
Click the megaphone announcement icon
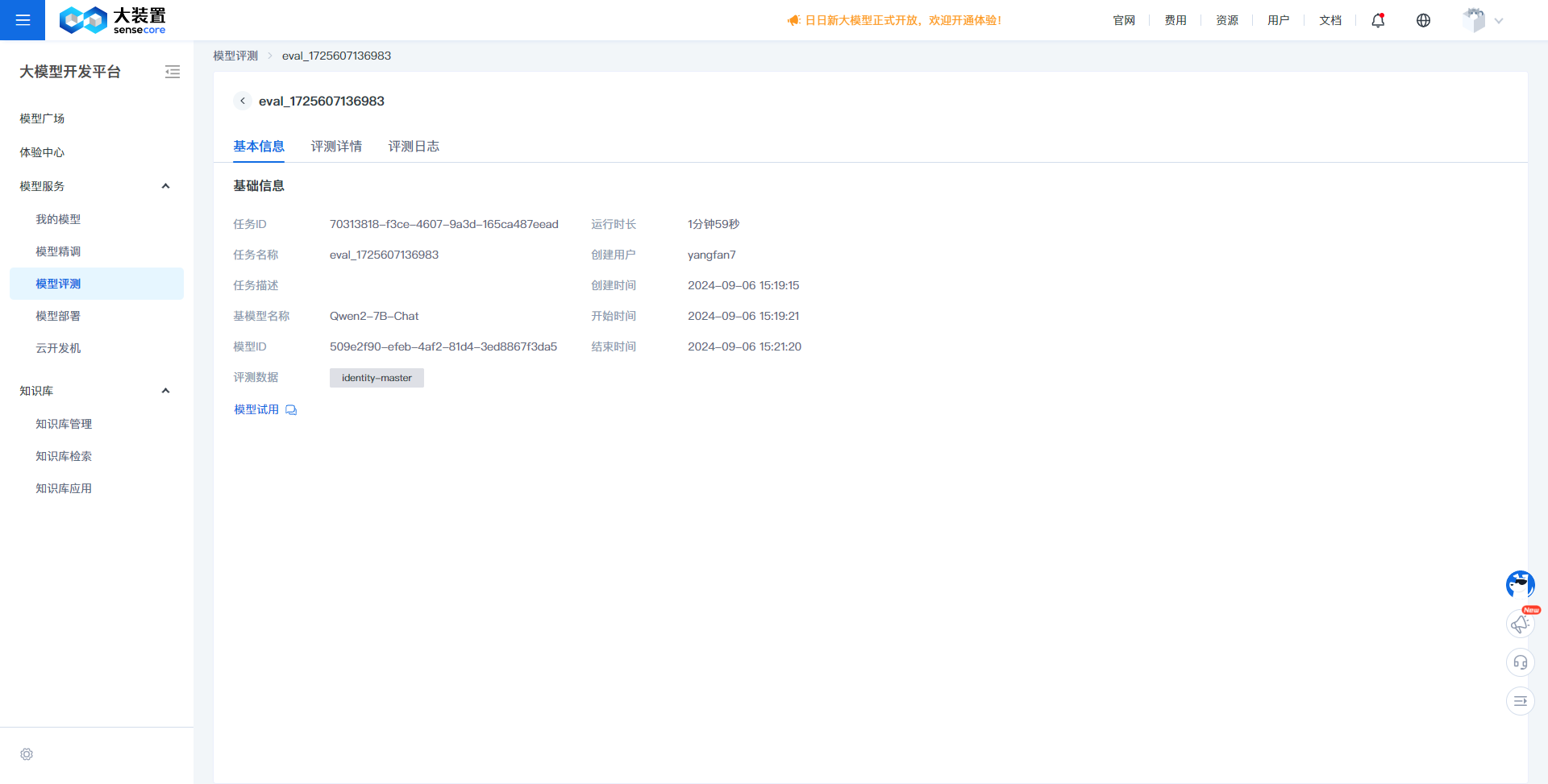(x=1520, y=624)
